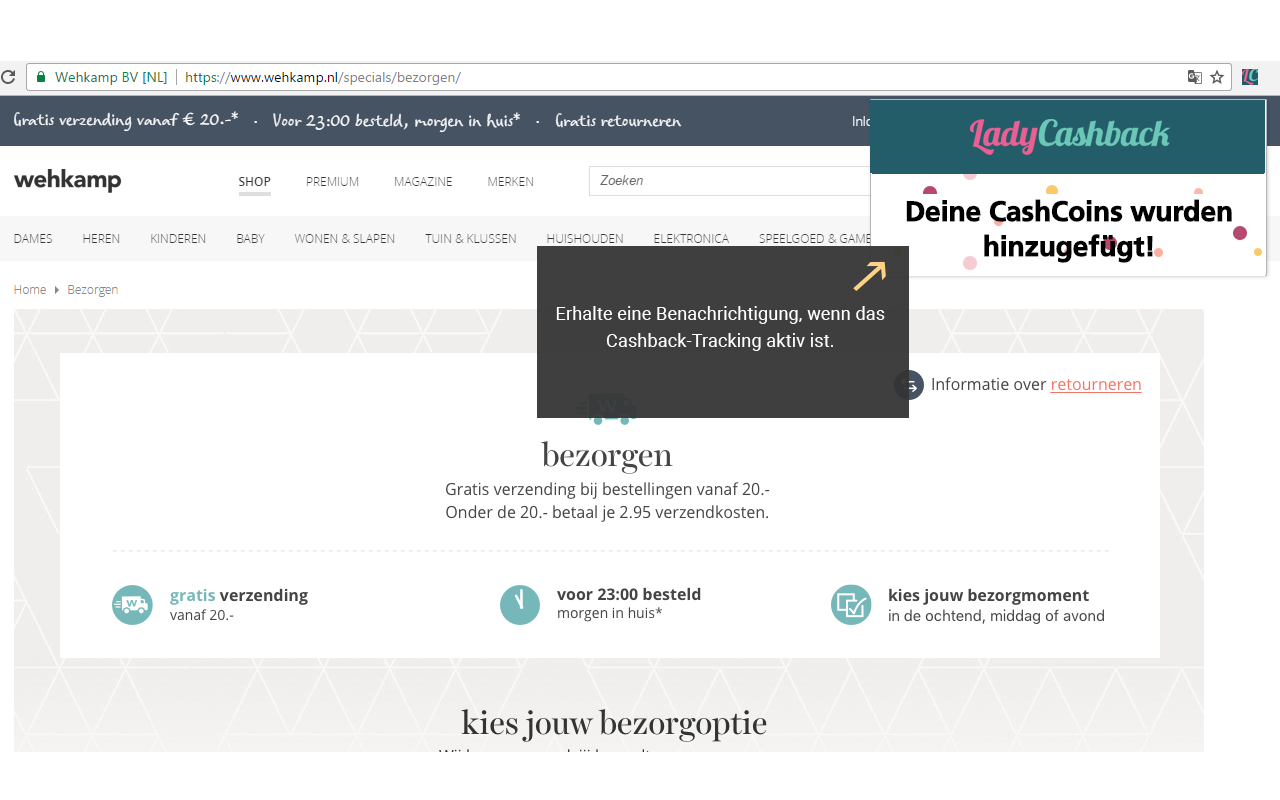Viewport: 1280px width, 800px height.
Task: Open the WONEN & SLAPEN category
Action: tap(344, 239)
